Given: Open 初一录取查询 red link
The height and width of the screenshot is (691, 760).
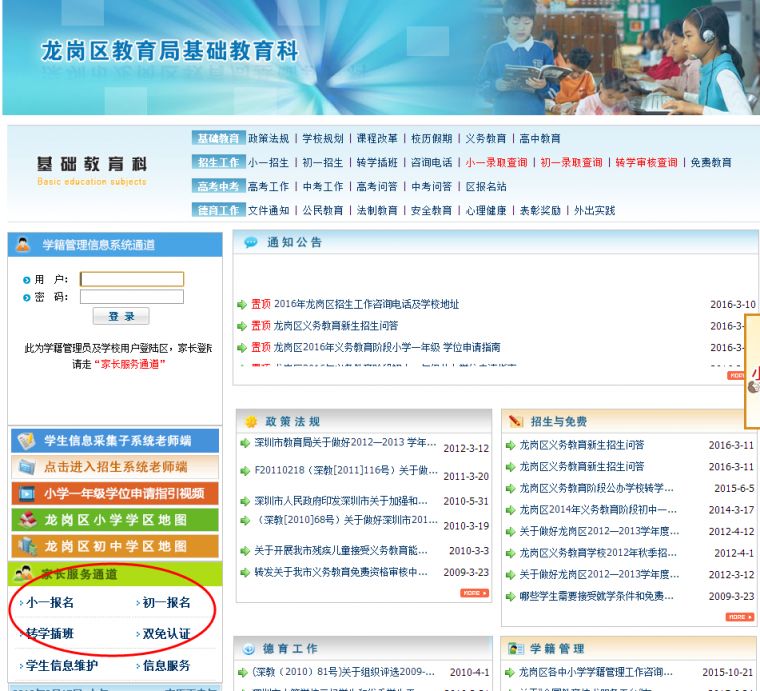Looking at the screenshot, I should click(x=571, y=162).
